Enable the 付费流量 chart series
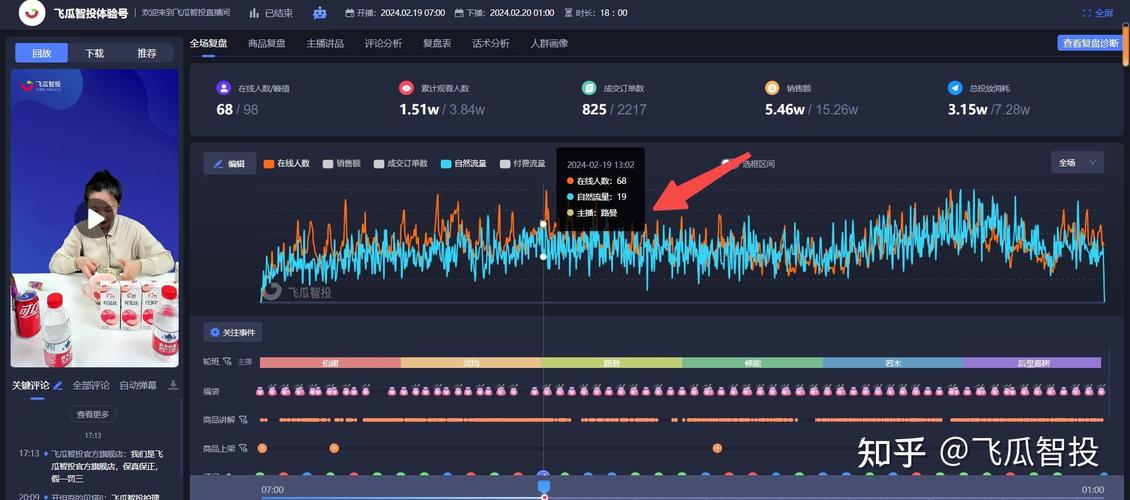The width and height of the screenshot is (1130, 500). [x=523, y=163]
